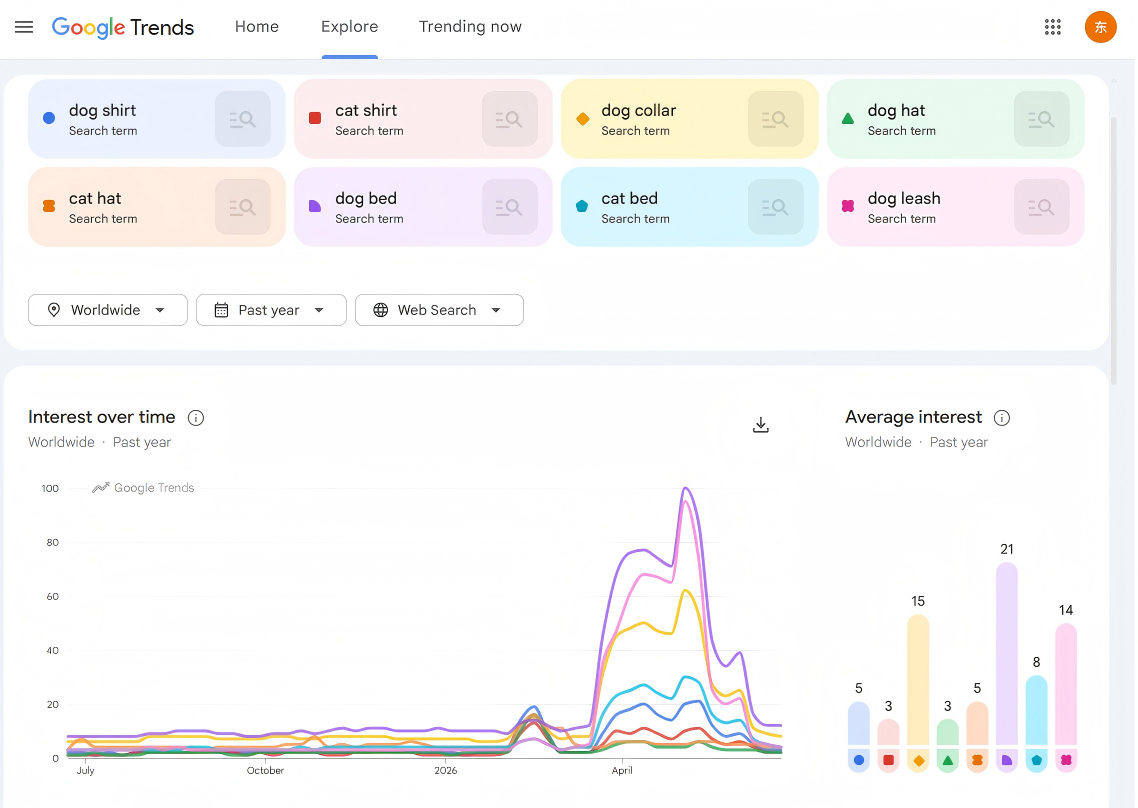This screenshot has width=1138, height=808.
Task: Click the blue circle dog shirt marker
Action: click(49, 118)
